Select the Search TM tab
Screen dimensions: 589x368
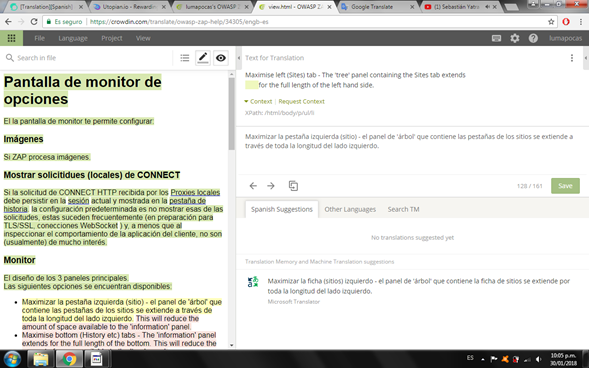click(x=403, y=209)
